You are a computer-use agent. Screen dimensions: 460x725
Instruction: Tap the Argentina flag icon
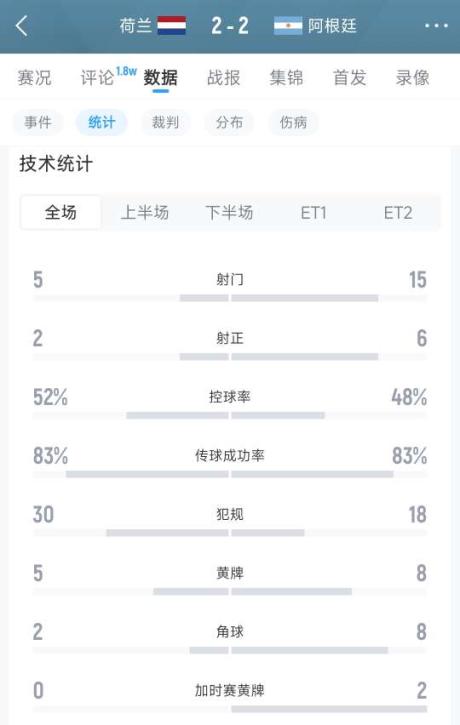(288, 26)
